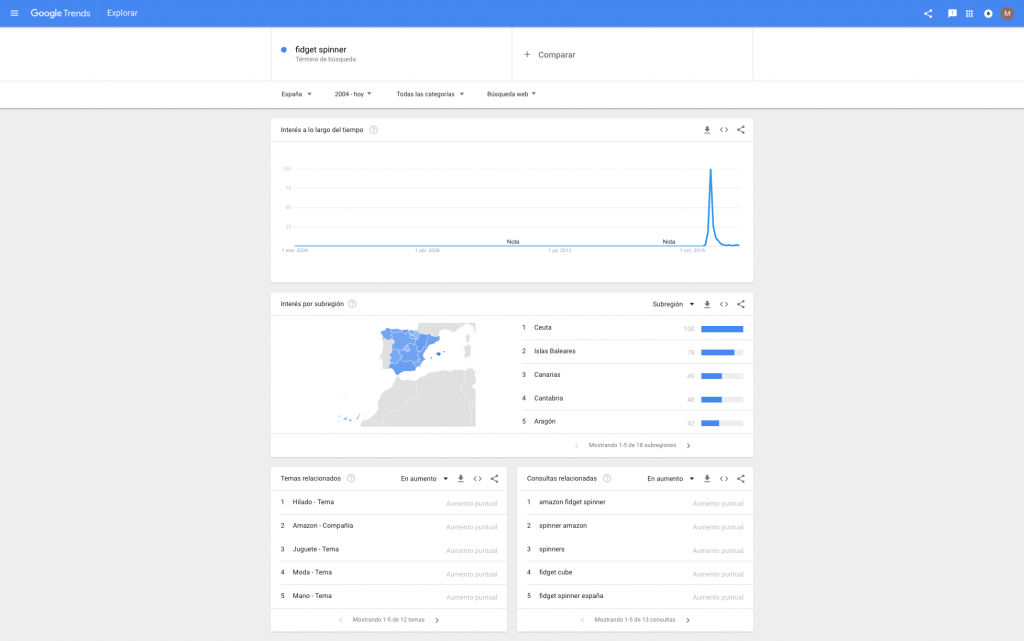The image size is (1024, 641).
Task: Open Subregión dropdown
Action: coord(673,304)
